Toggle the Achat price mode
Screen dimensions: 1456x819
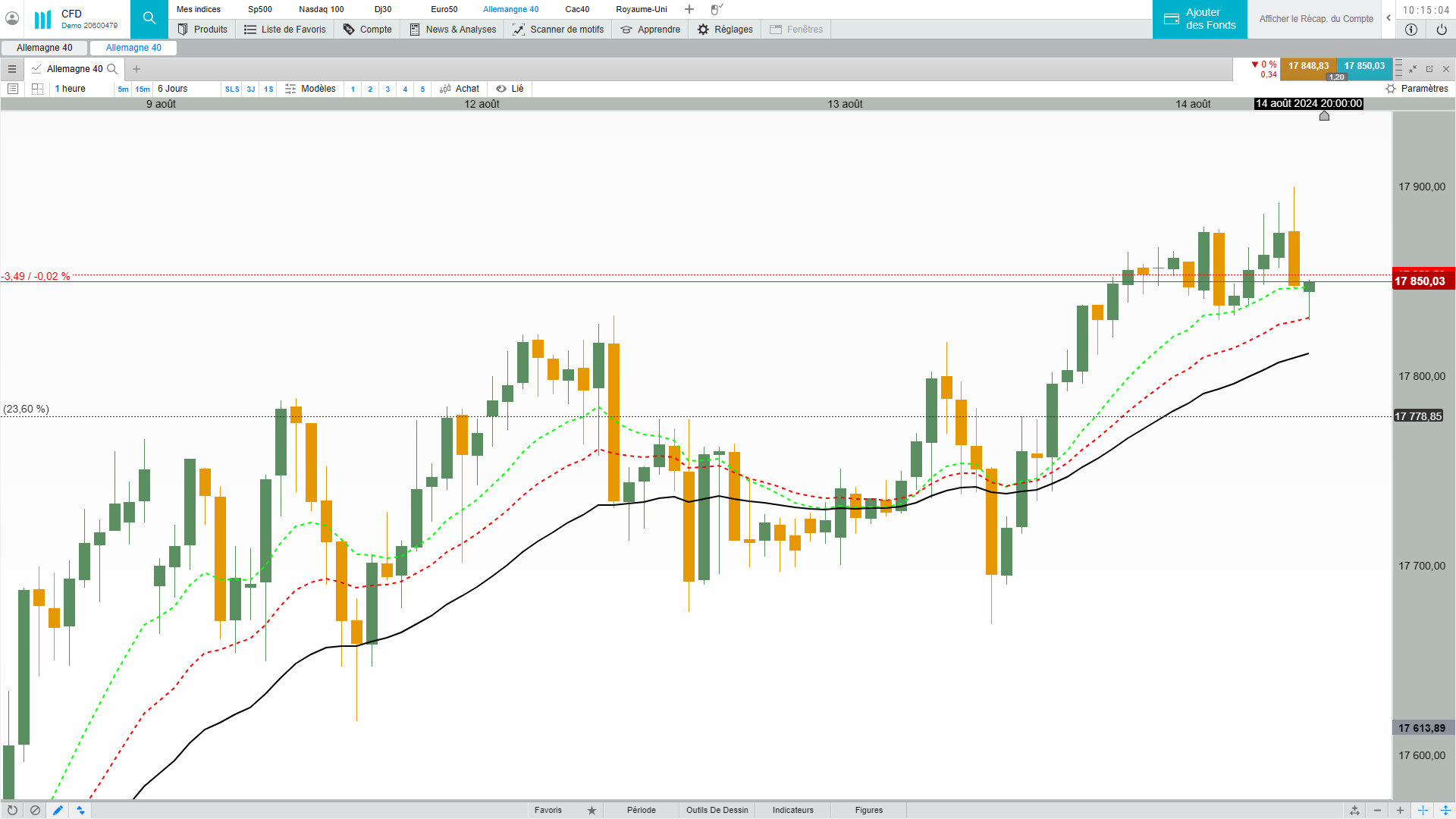click(460, 89)
